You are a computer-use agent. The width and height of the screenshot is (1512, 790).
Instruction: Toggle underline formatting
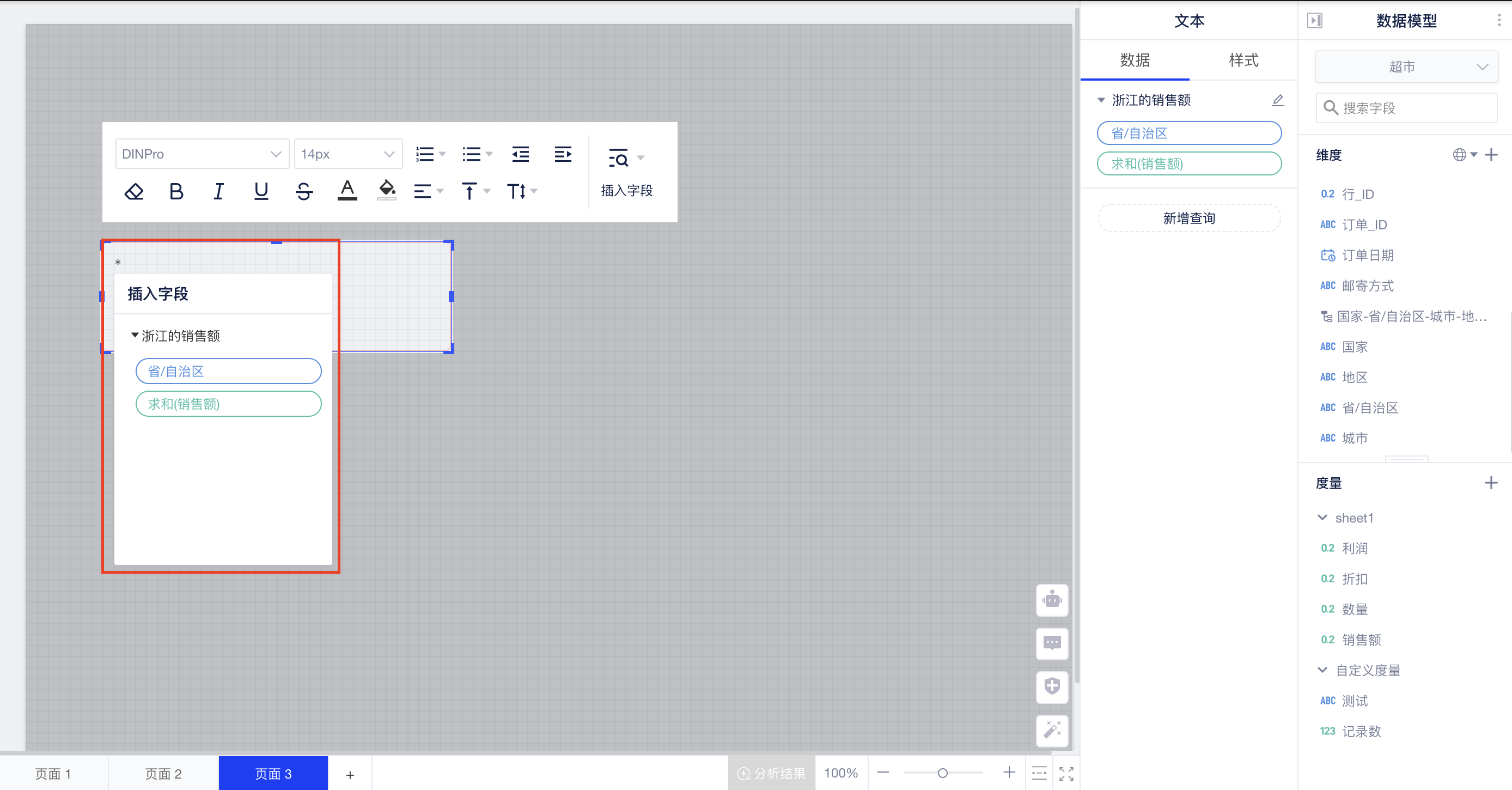(x=261, y=191)
